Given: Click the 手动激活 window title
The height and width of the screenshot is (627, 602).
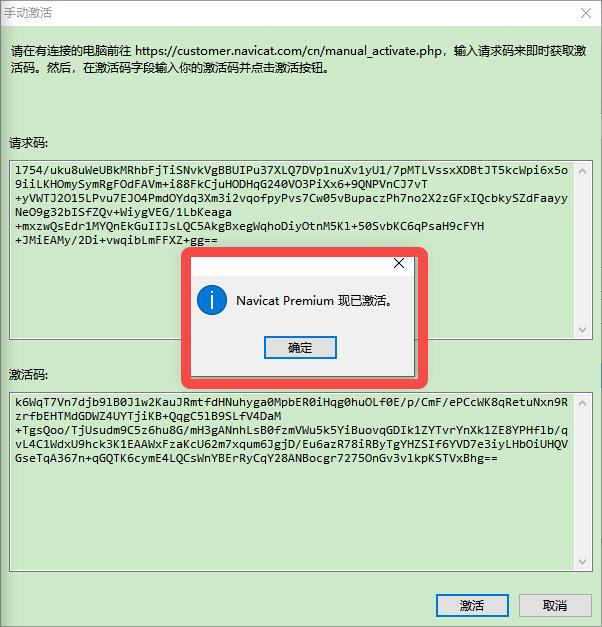Looking at the screenshot, I should (x=28, y=13).
